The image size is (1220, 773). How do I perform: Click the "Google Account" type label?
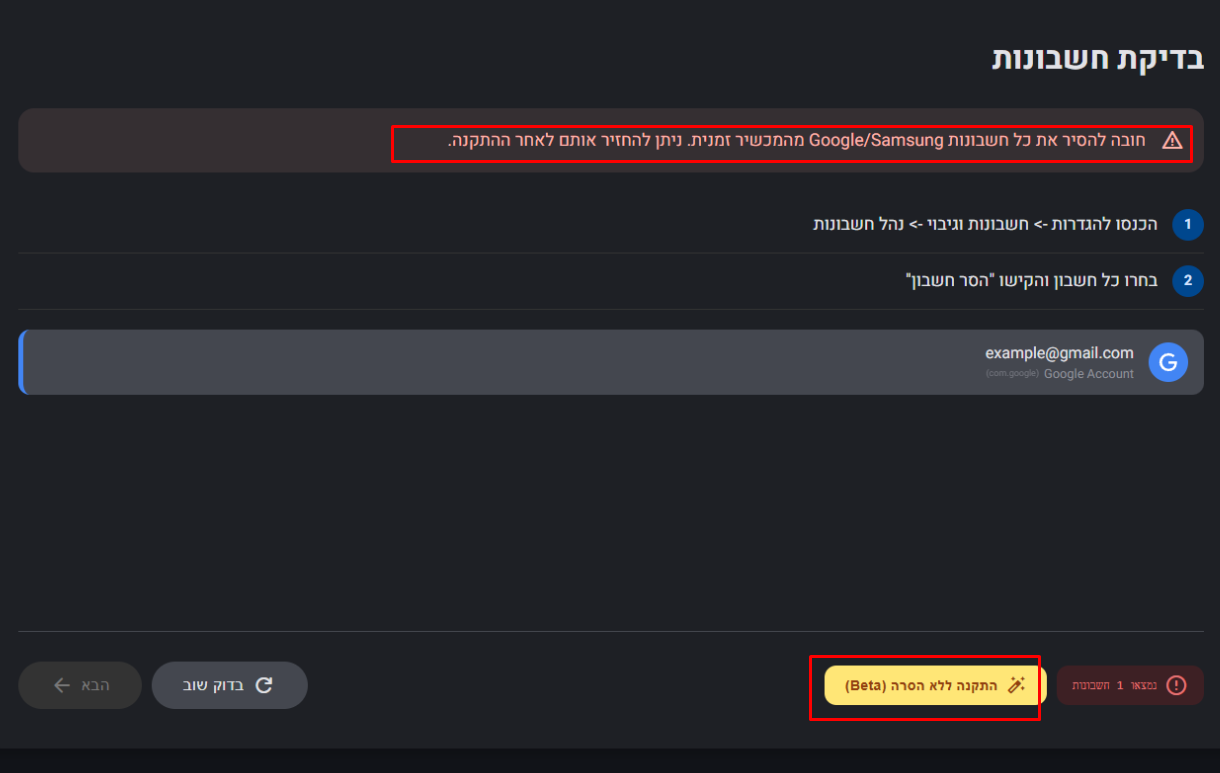click(x=1088, y=374)
